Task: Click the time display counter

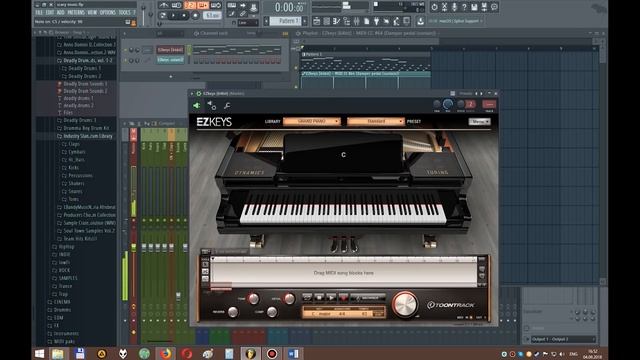Action: click(289, 7)
